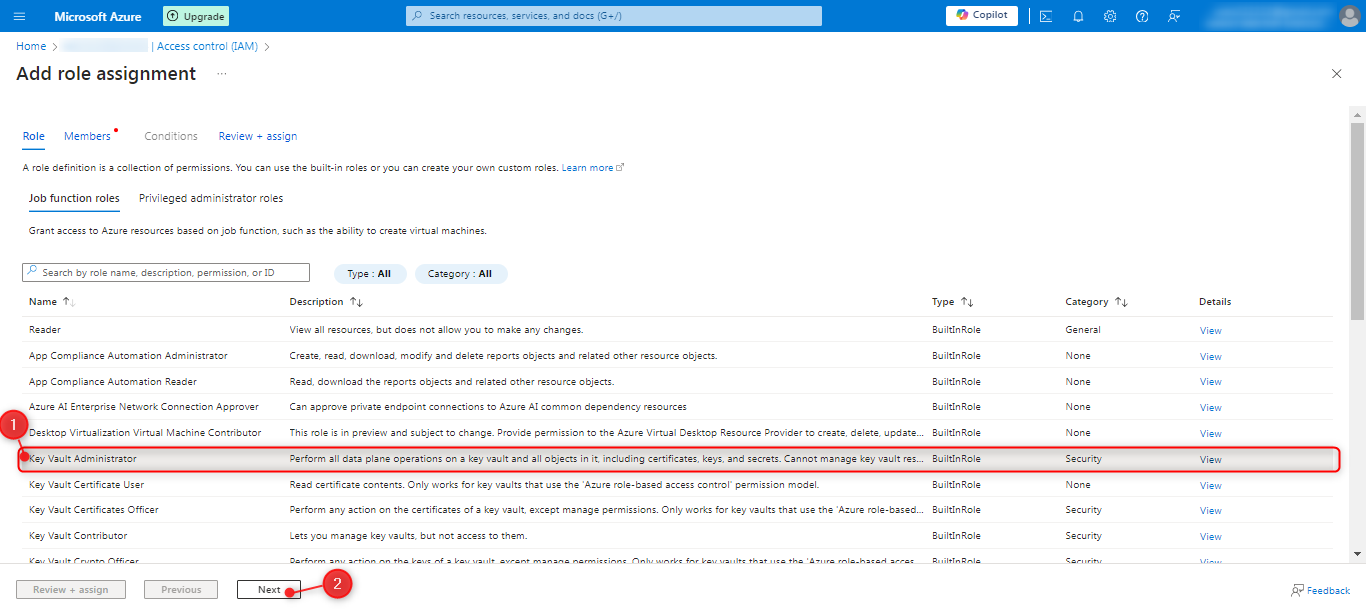Viewport: 1366px width, 615px height.
Task: Click the Previous button
Action: coord(181,589)
